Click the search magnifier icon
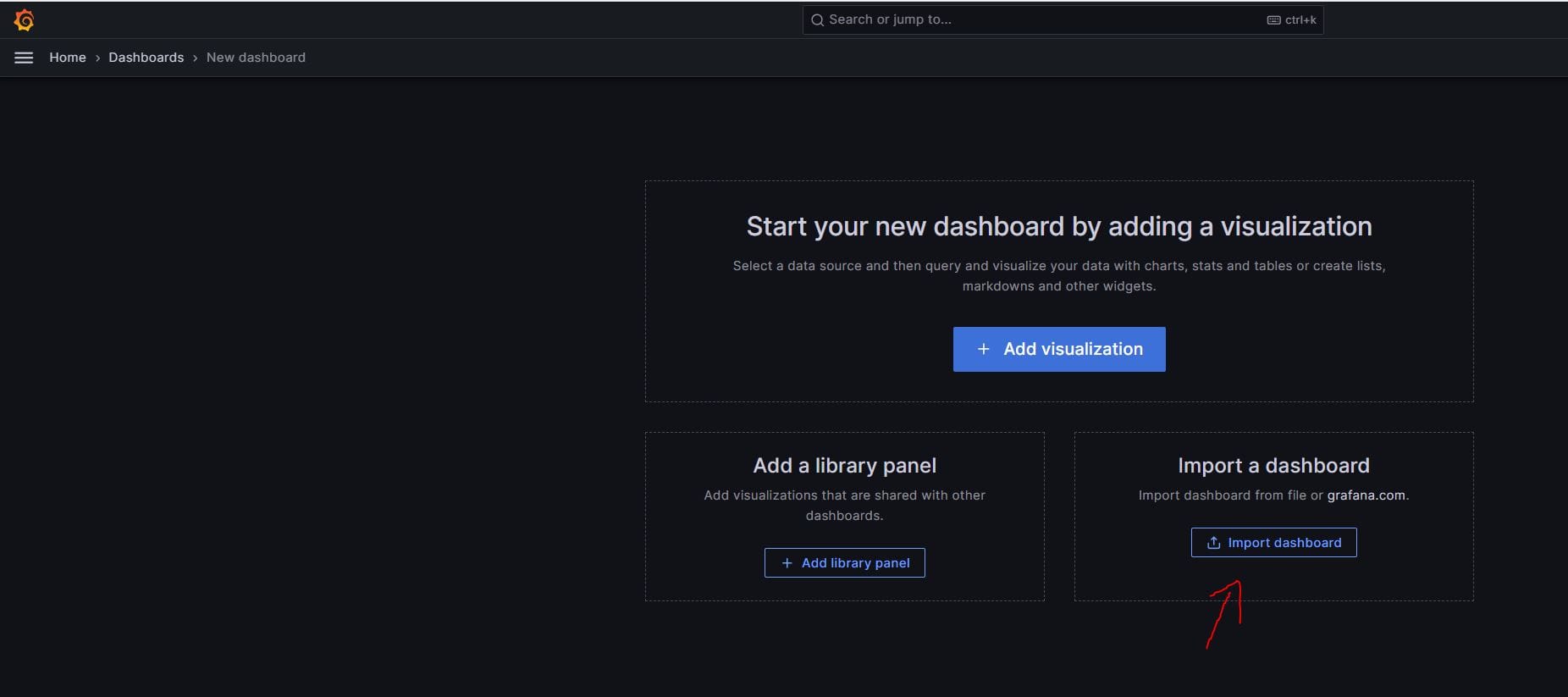Screen dimensions: 1568x697 [x=817, y=20]
